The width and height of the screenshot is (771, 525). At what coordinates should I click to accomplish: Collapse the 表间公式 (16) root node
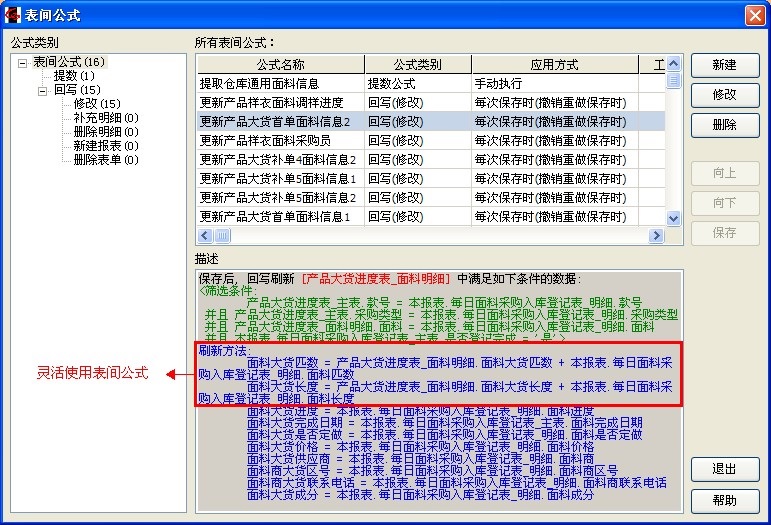click(x=23, y=62)
